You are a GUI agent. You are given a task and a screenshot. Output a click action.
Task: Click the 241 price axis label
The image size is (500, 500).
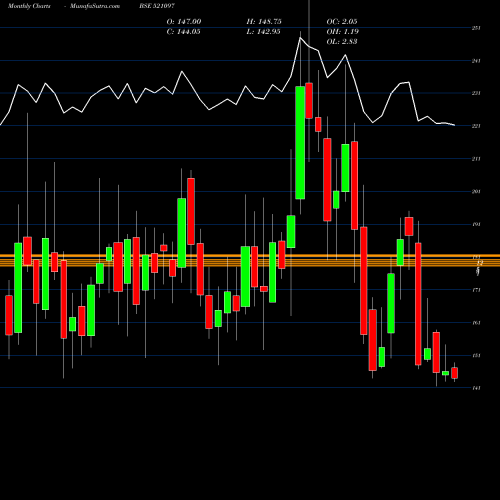[x=476, y=61]
